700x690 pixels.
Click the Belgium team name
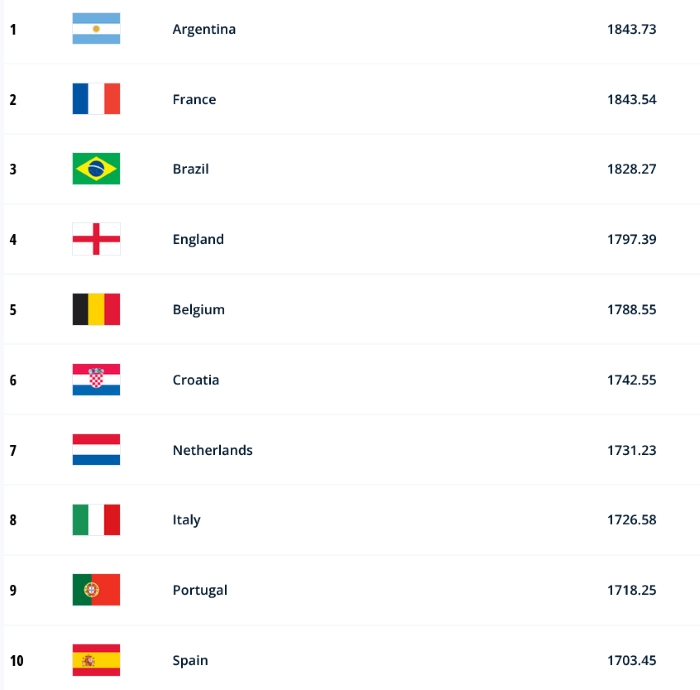click(198, 309)
